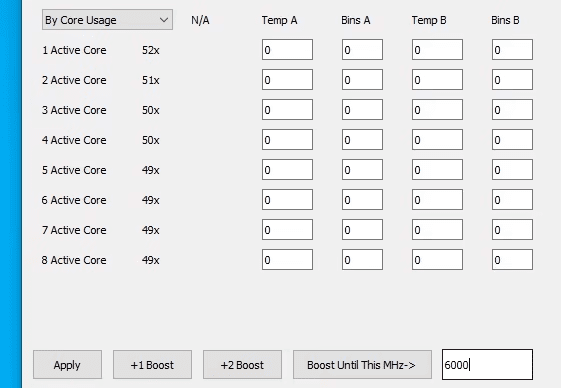
Task: Select Bins B field for 8 Active Core
Action: click(512, 260)
